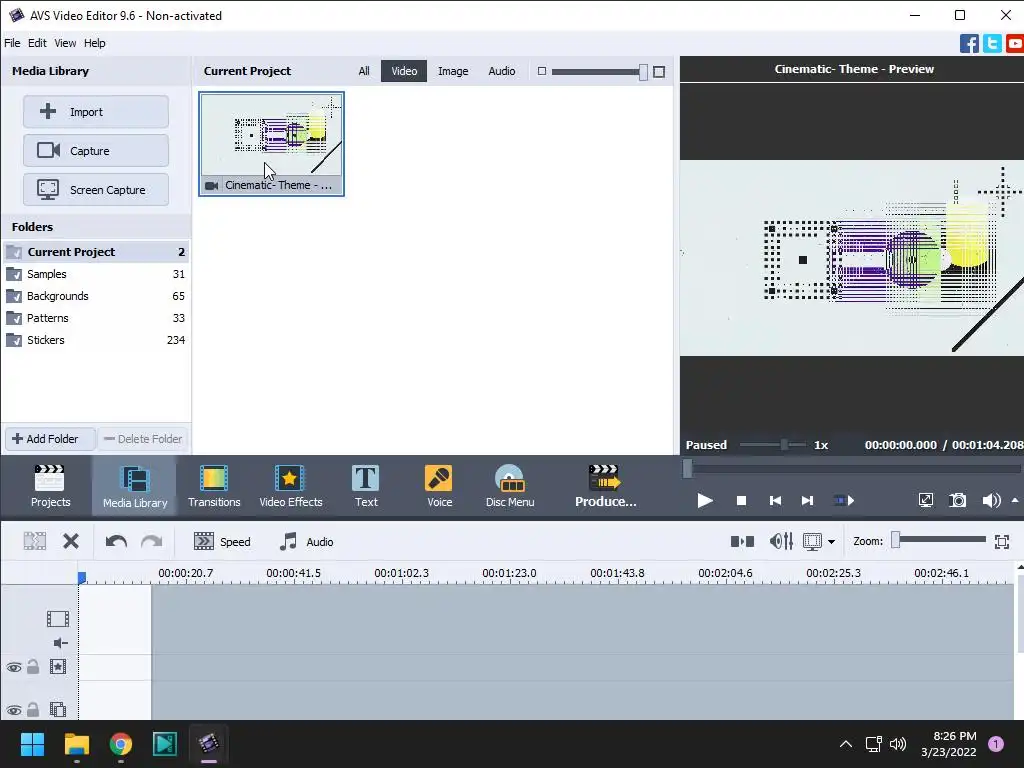The width and height of the screenshot is (1024, 768).
Task: Click the Capture button
Action: [x=96, y=151]
